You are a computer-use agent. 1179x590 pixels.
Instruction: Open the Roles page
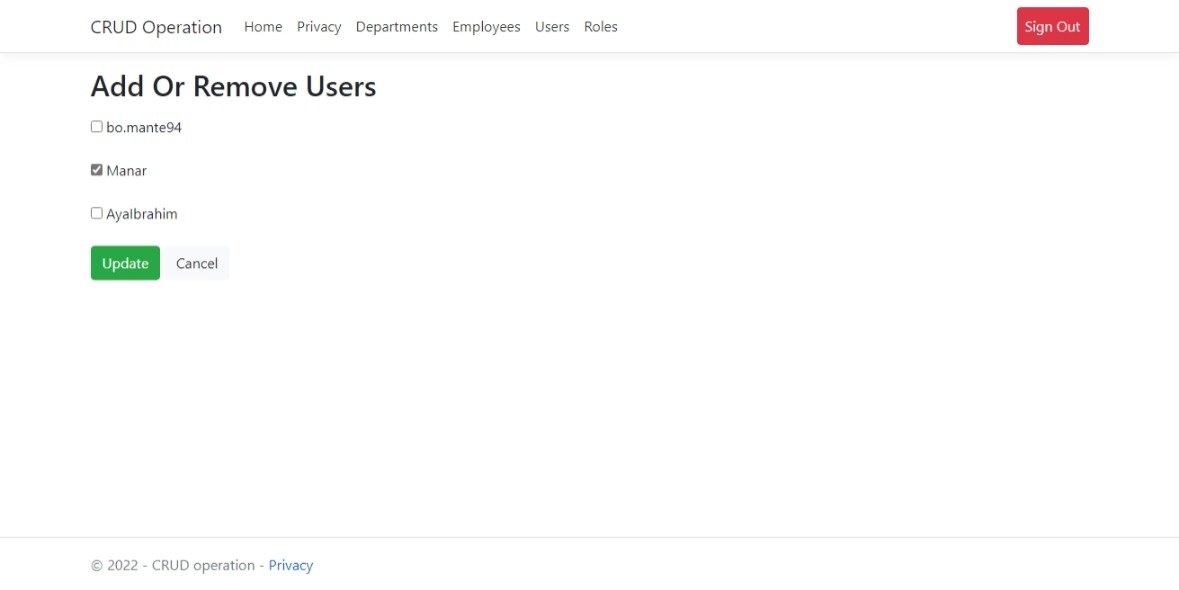point(601,27)
